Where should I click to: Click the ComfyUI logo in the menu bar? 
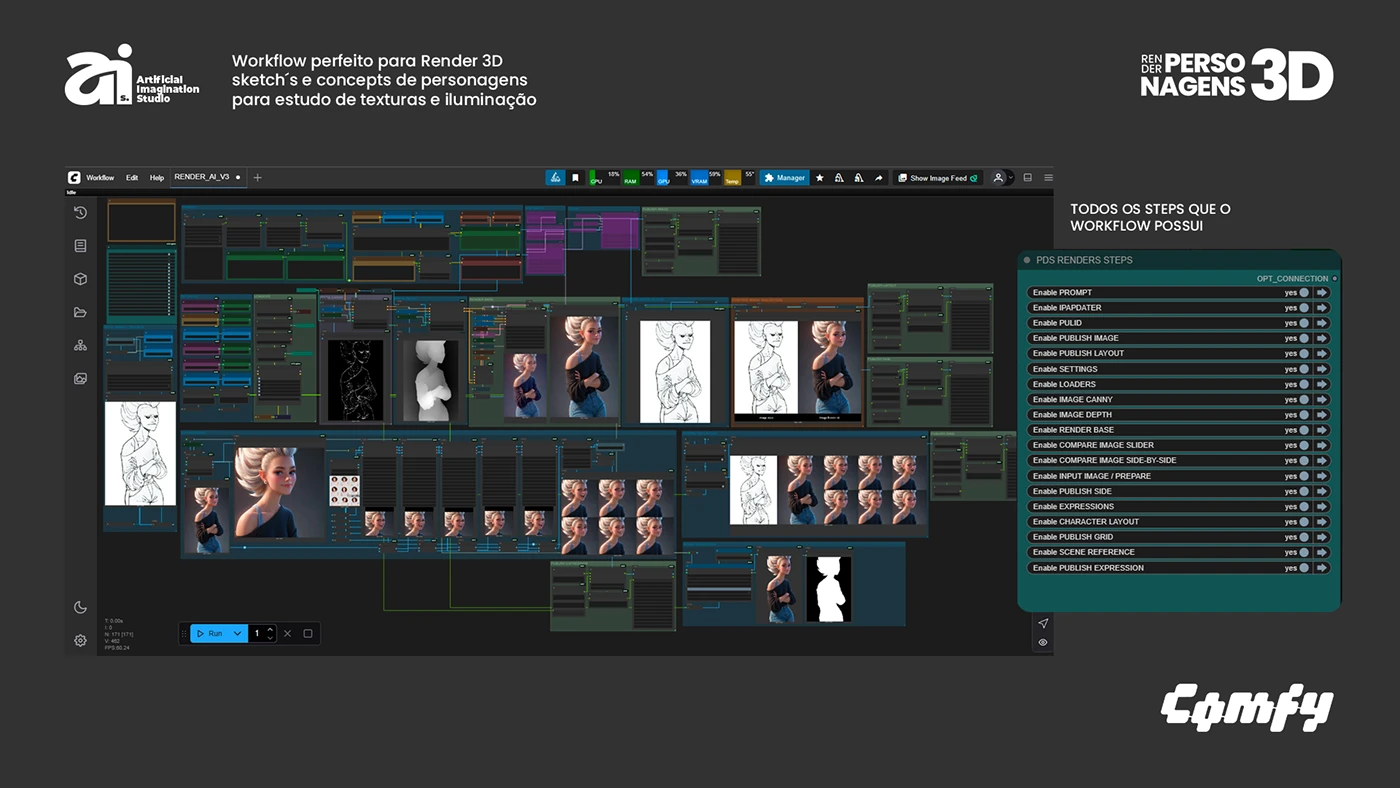(74, 177)
